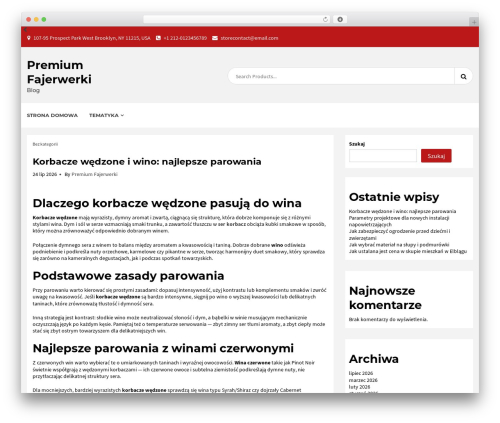Open archive luty 2026
Viewport: 500px width, 423px height.
coord(360,387)
